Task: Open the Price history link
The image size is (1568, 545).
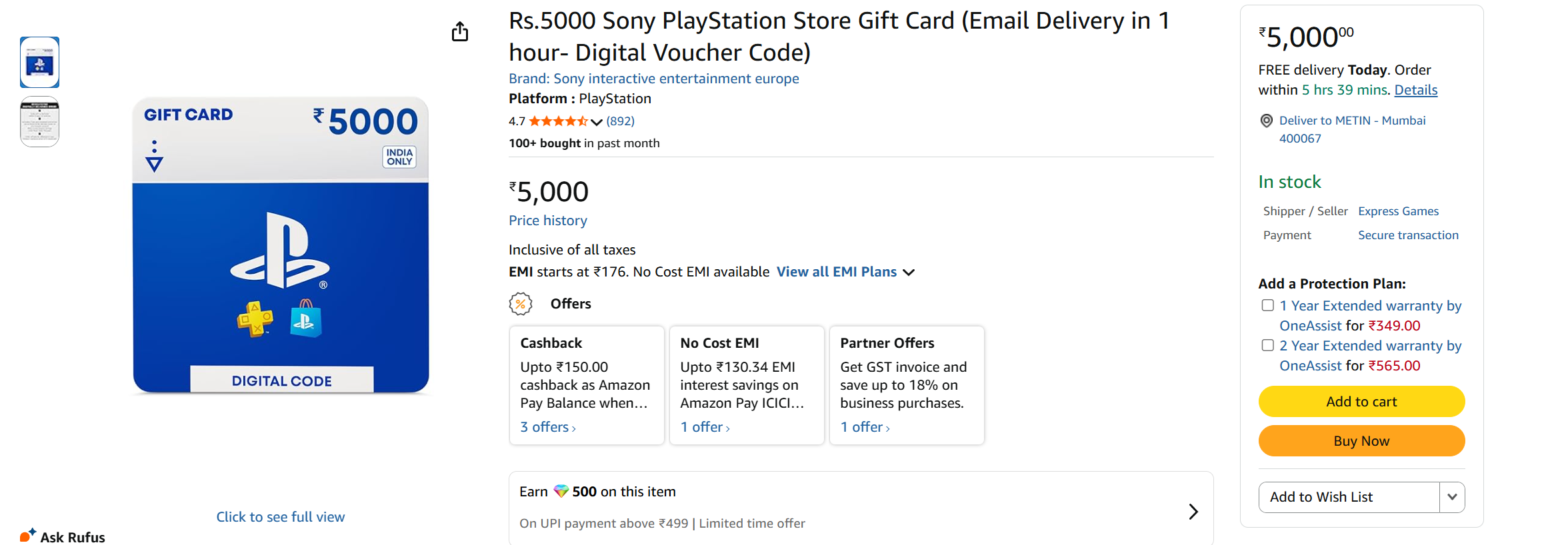Action: coord(548,221)
